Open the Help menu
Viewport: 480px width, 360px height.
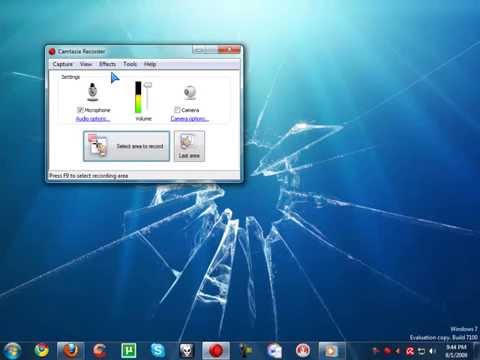point(150,64)
